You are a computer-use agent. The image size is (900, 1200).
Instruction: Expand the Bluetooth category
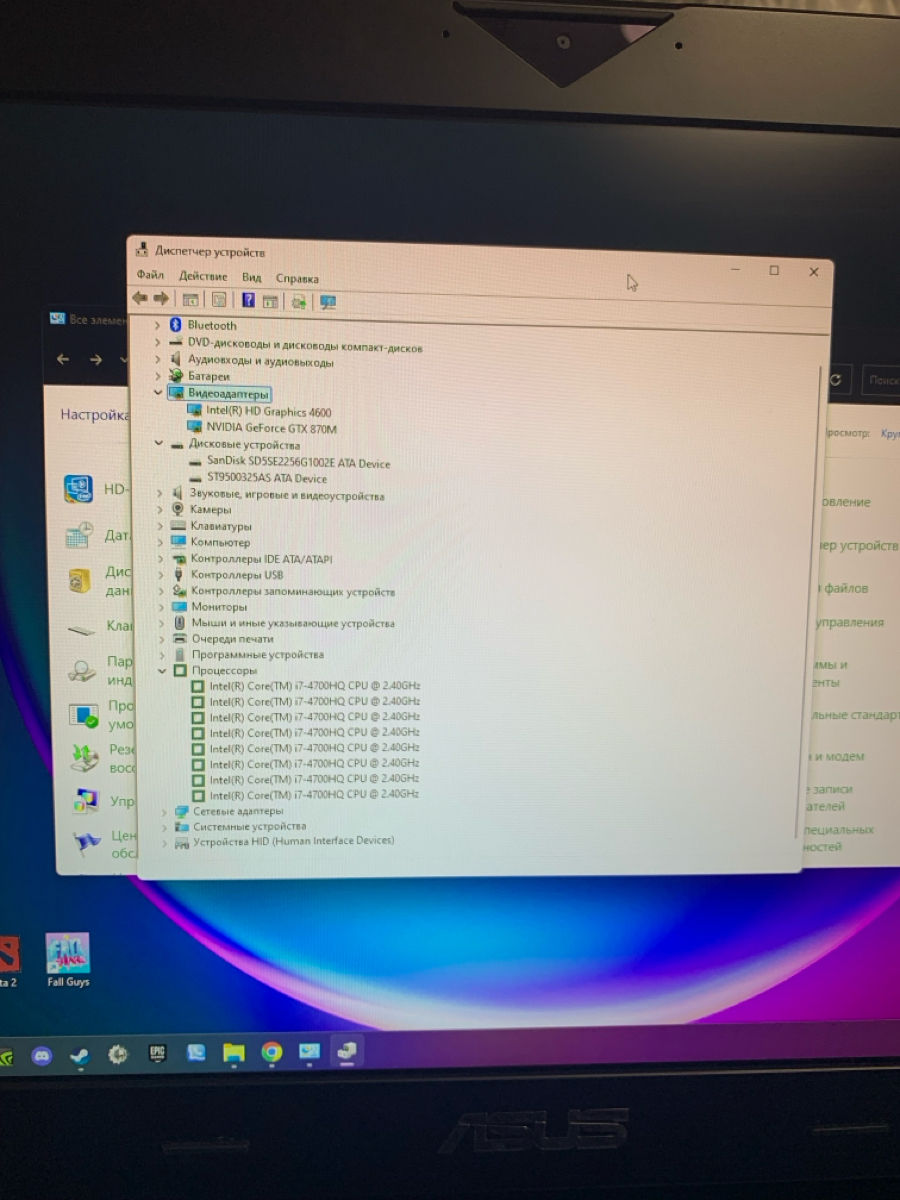[157, 325]
